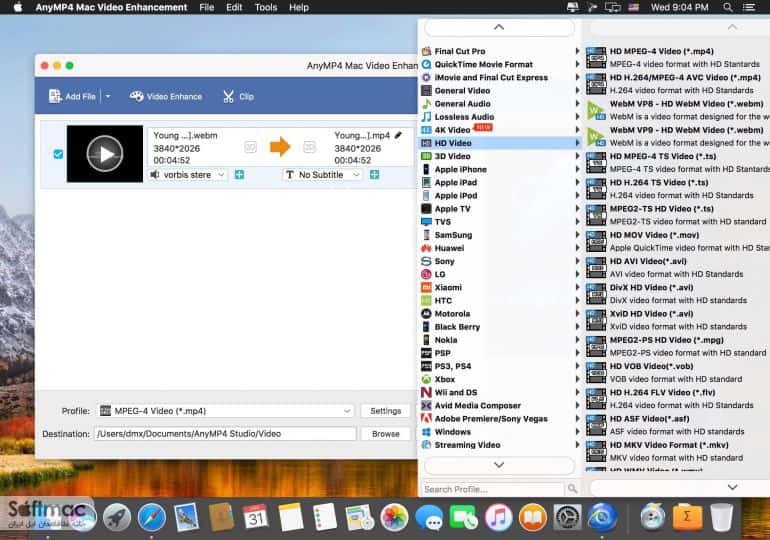This screenshot has height=540, width=770.
Task: Open the No Subtitle dropdown
Action: click(x=322, y=175)
